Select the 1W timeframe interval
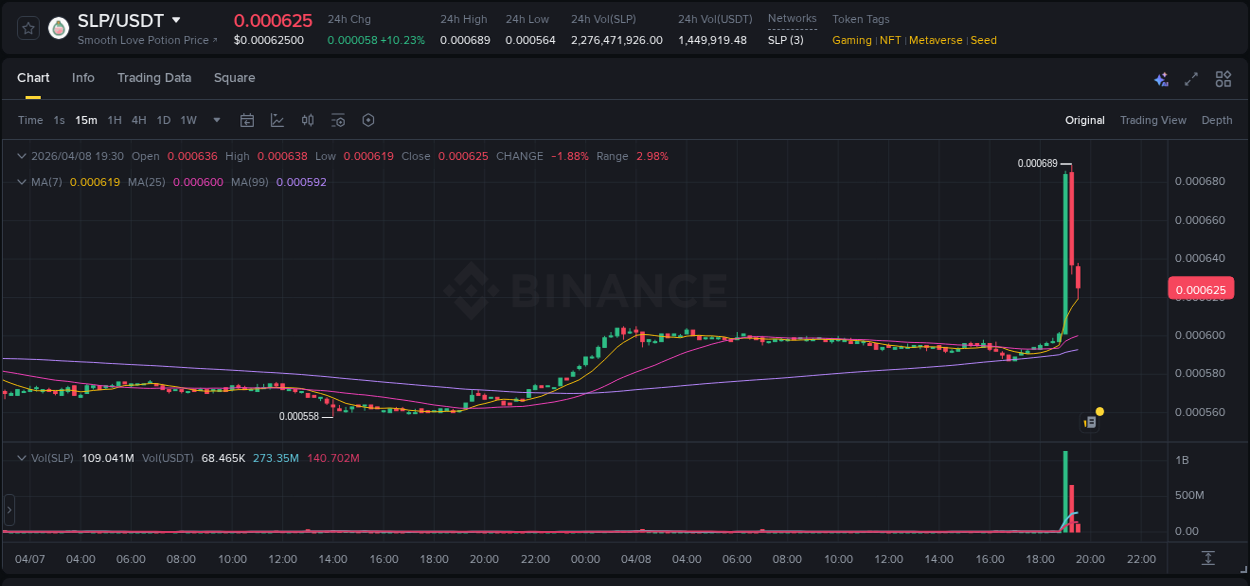 coord(188,119)
